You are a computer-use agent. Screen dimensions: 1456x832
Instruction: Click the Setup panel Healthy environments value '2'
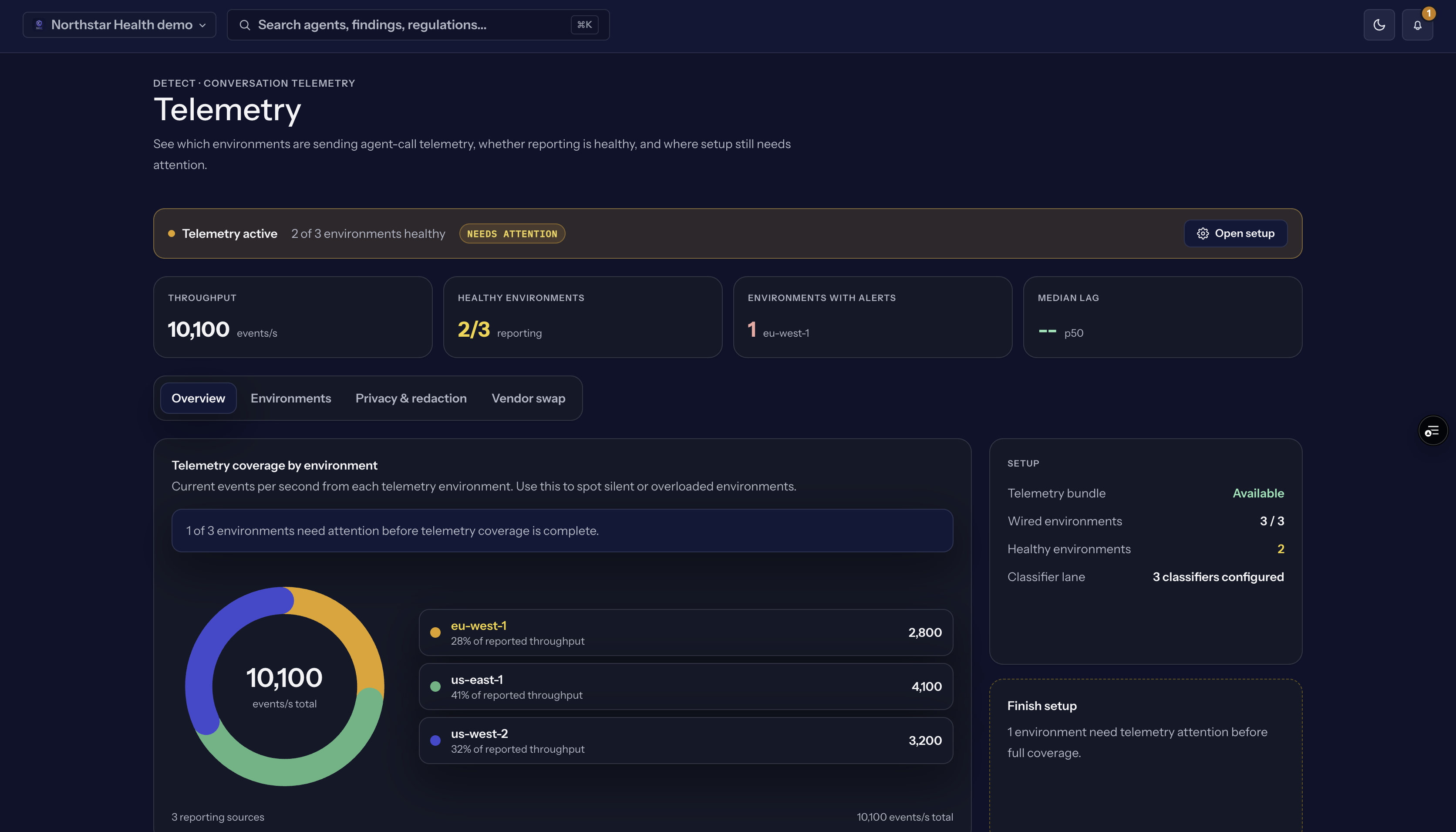tap(1281, 548)
